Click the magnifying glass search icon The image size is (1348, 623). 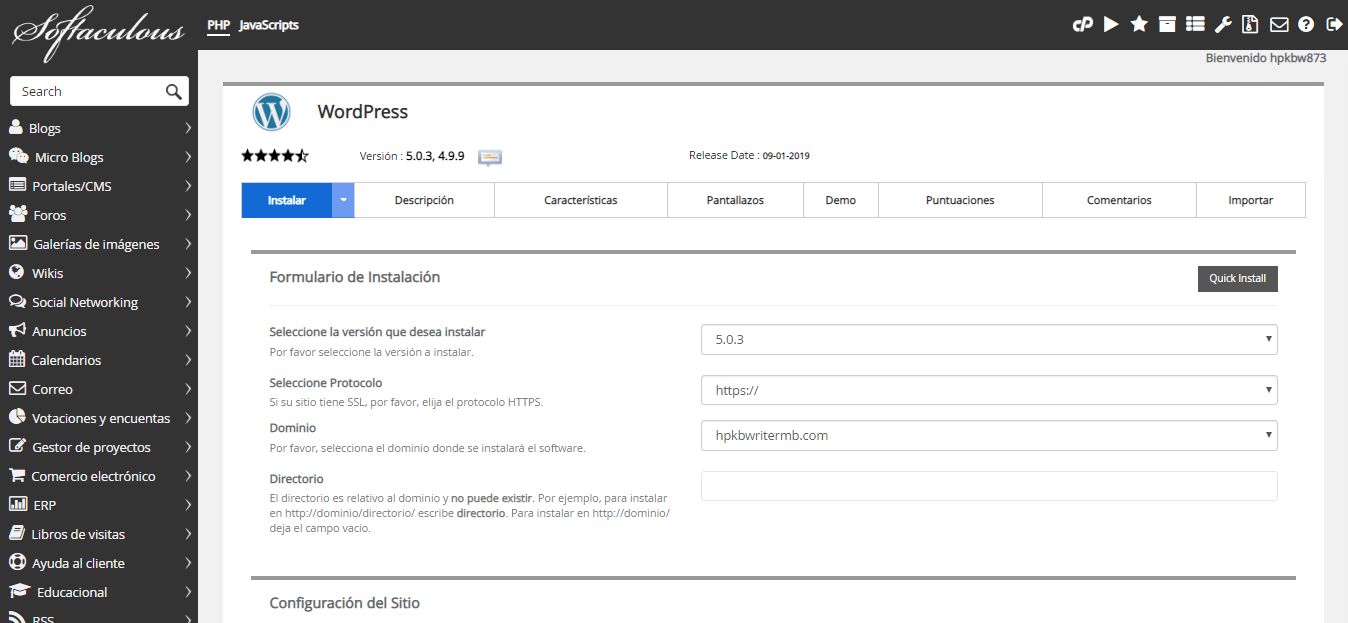pos(174,91)
